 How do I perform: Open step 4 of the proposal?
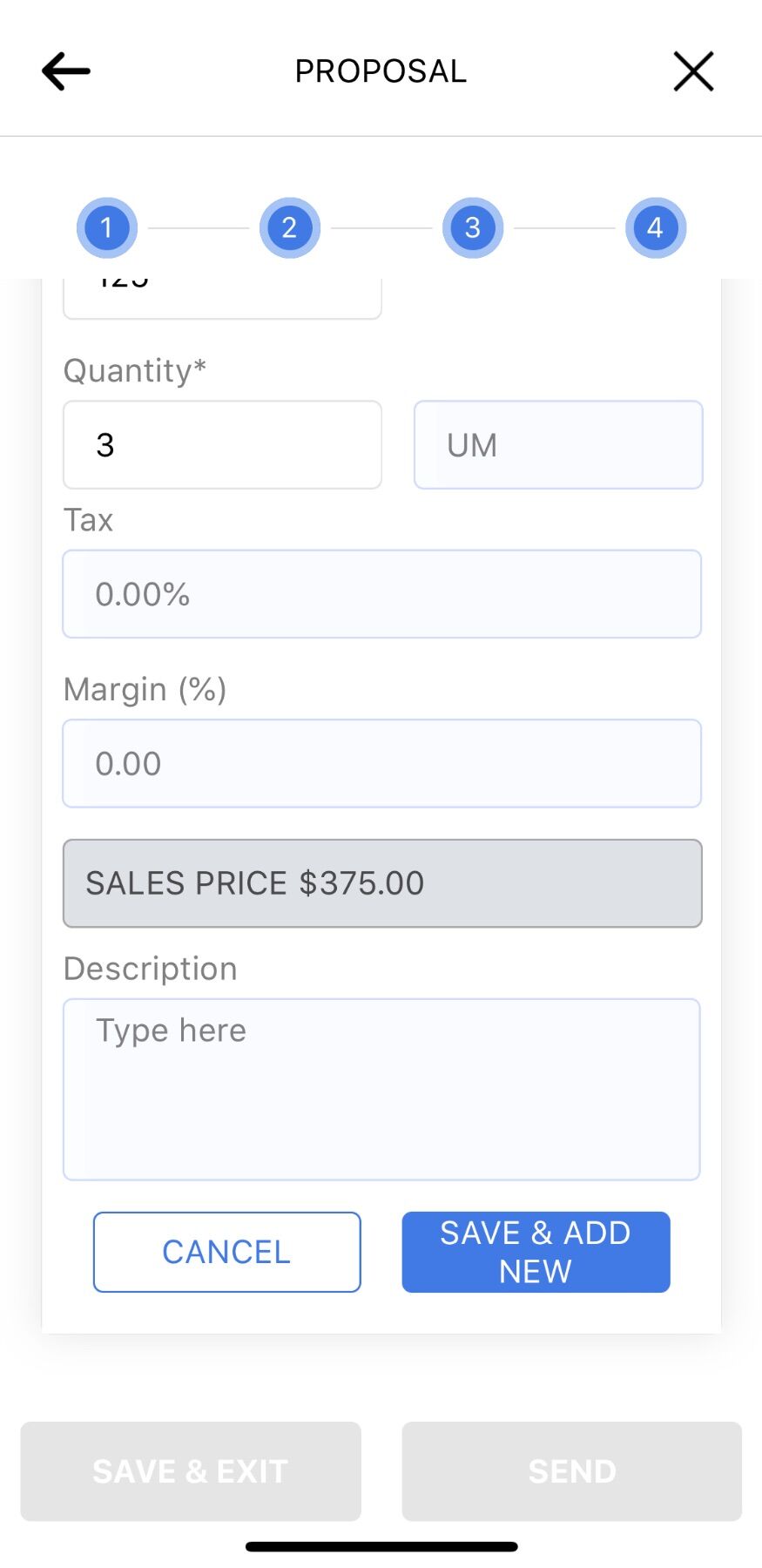[x=656, y=228]
